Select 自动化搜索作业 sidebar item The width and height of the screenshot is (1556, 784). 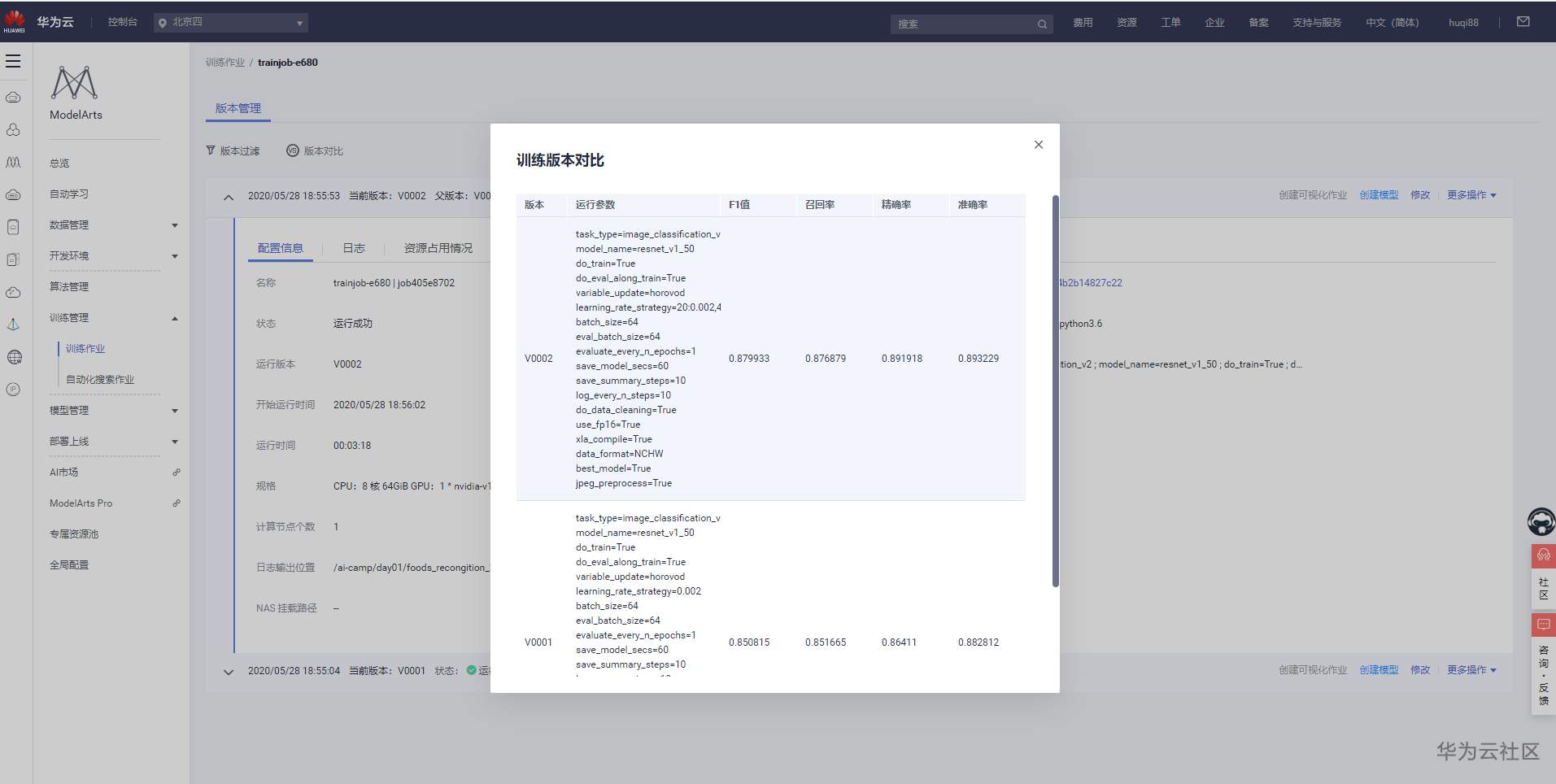point(100,380)
